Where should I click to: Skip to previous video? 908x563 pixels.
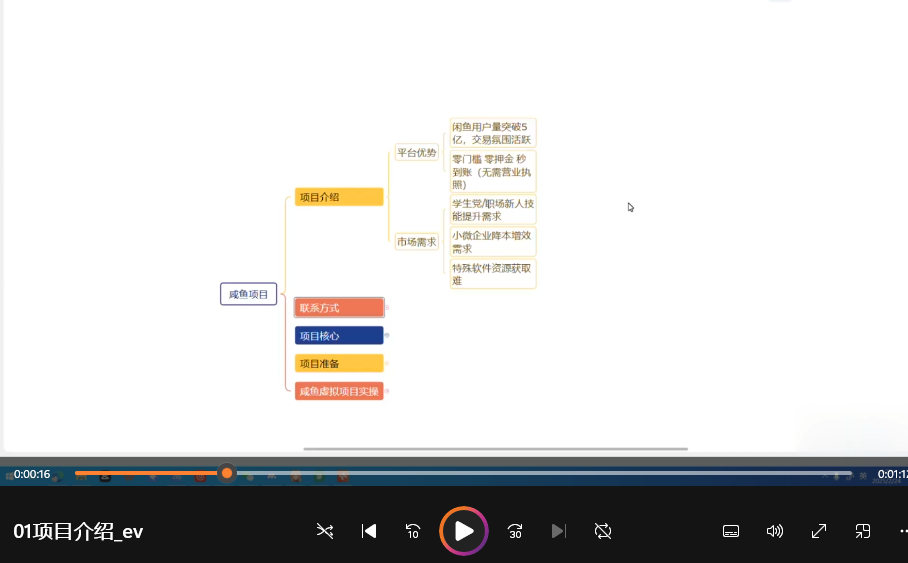coord(369,531)
